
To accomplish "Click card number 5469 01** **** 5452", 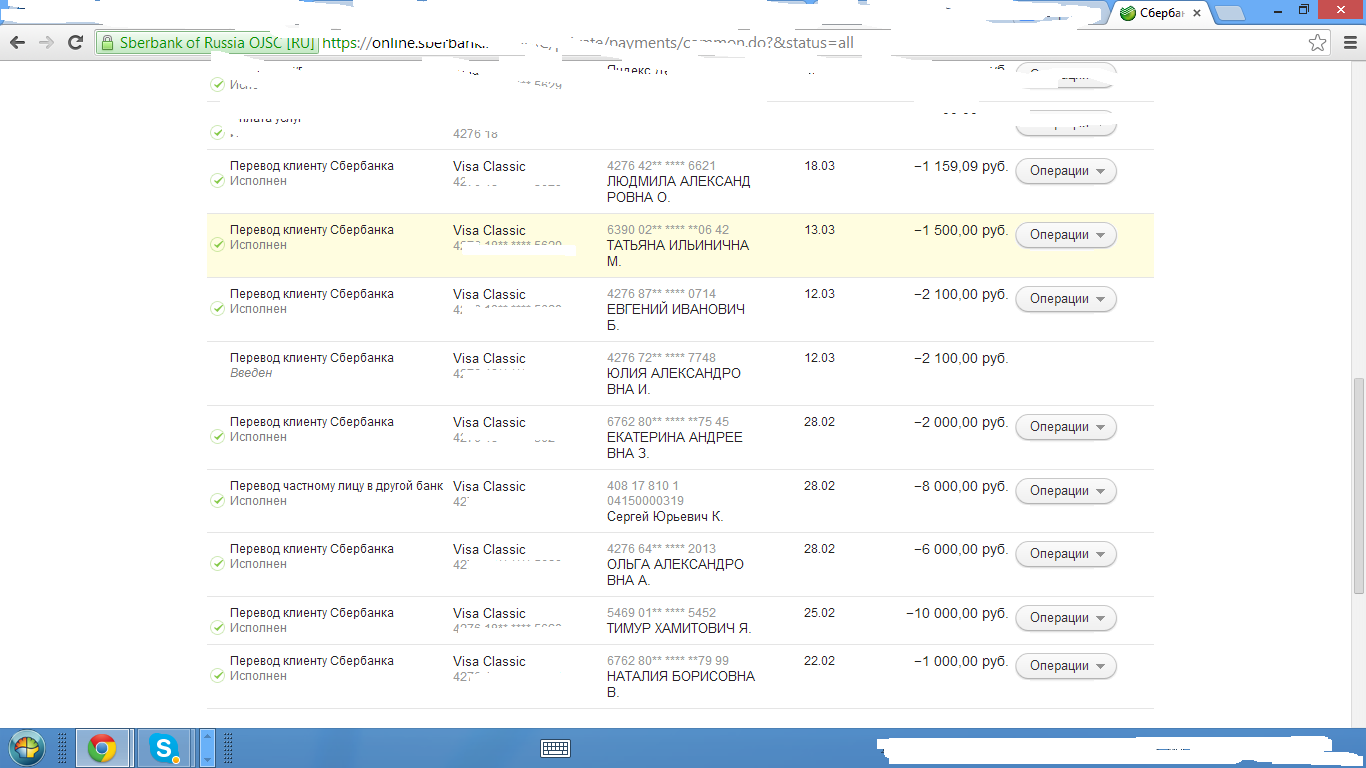I will [x=661, y=613].
